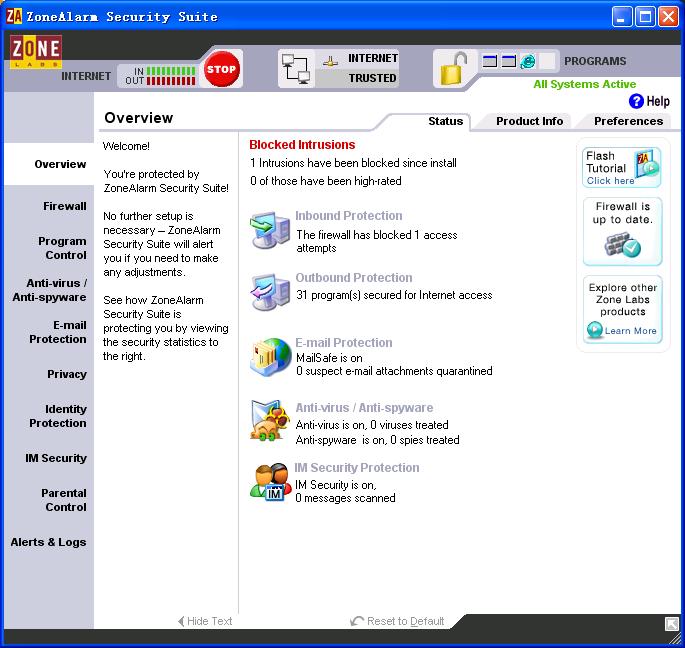Click the Blocked Intrusions heading
685x648 pixels.
point(302,145)
